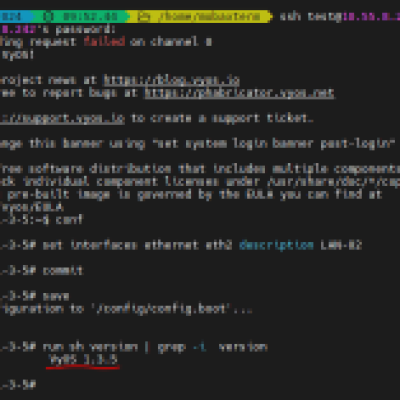The height and width of the screenshot is (400, 400).
Task: Open the blog.vyos.io project news link
Action: (x=171, y=80)
